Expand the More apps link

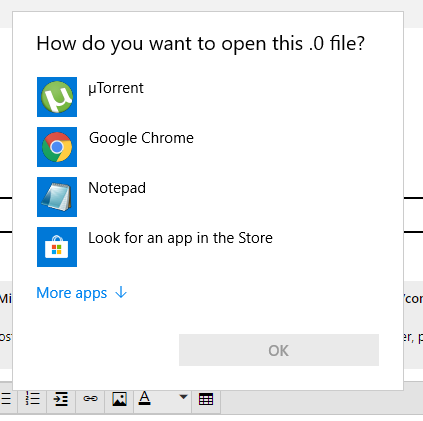point(82,293)
